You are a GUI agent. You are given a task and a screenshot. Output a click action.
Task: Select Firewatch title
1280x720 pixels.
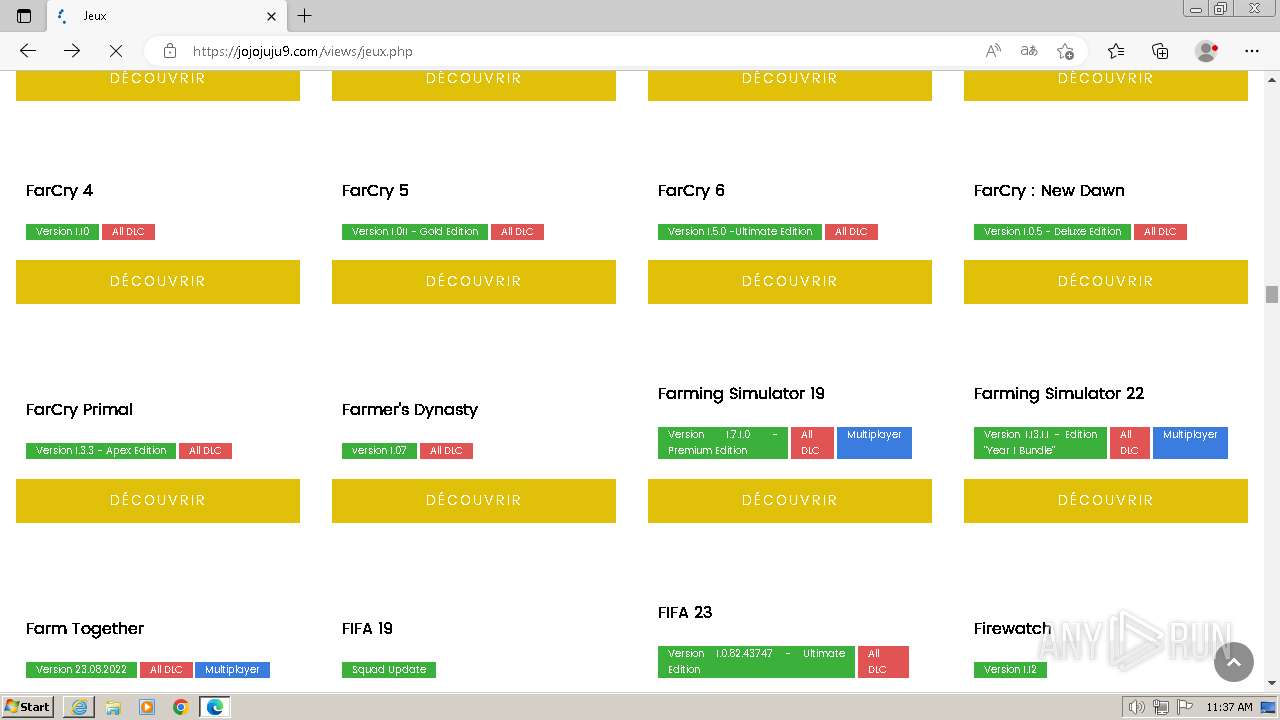click(1012, 629)
